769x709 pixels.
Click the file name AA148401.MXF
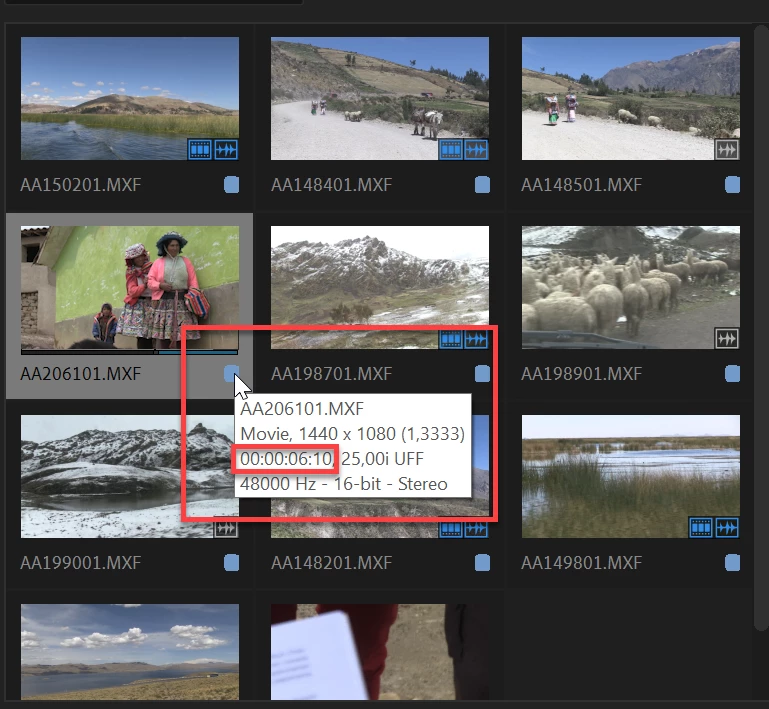(332, 185)
